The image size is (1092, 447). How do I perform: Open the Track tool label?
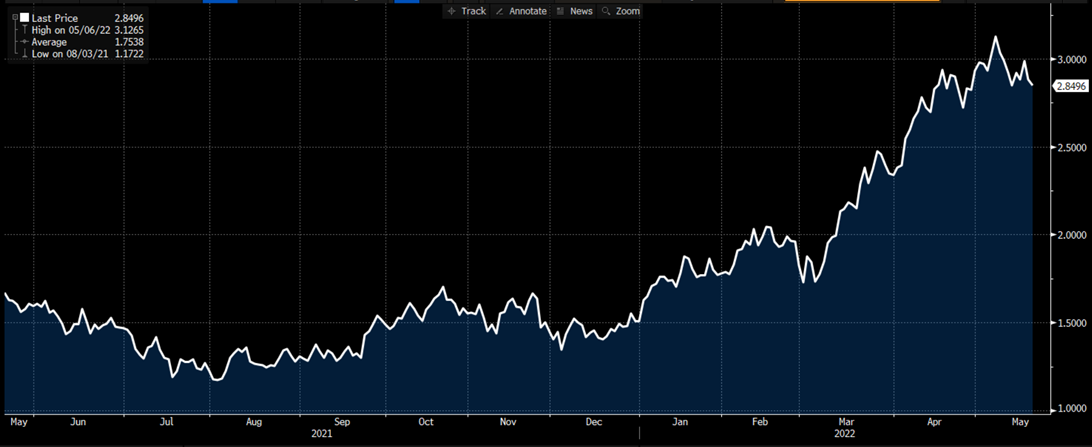coord(473,11)
